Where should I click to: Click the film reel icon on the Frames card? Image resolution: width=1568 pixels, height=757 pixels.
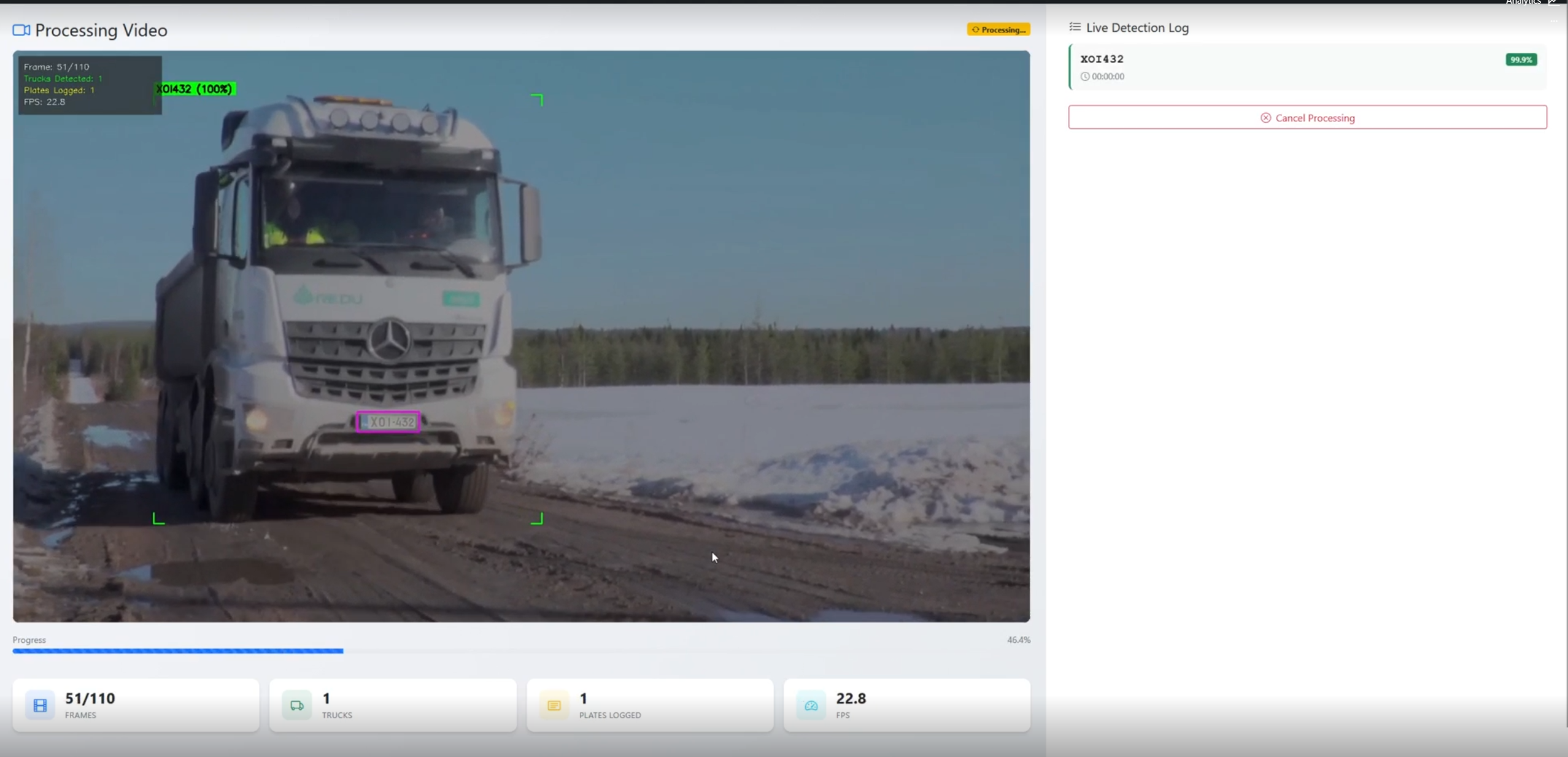click(39, 705)
